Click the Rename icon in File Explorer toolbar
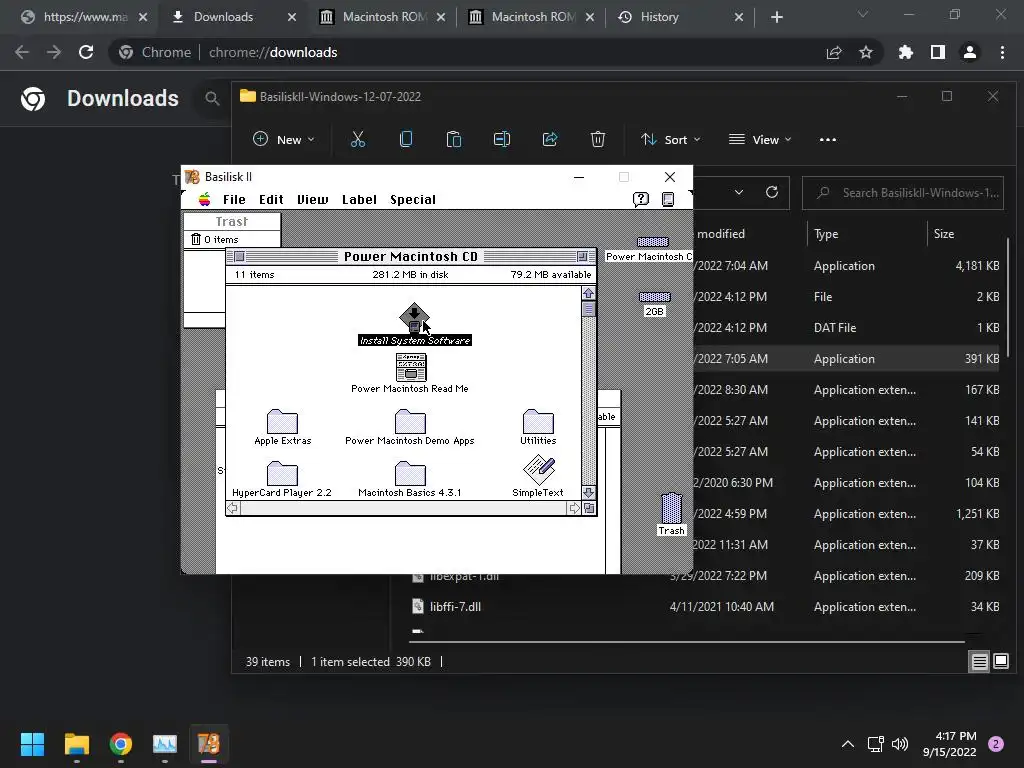The height and width of the screenshot is (768, 1024). click(x=502, y=139)
